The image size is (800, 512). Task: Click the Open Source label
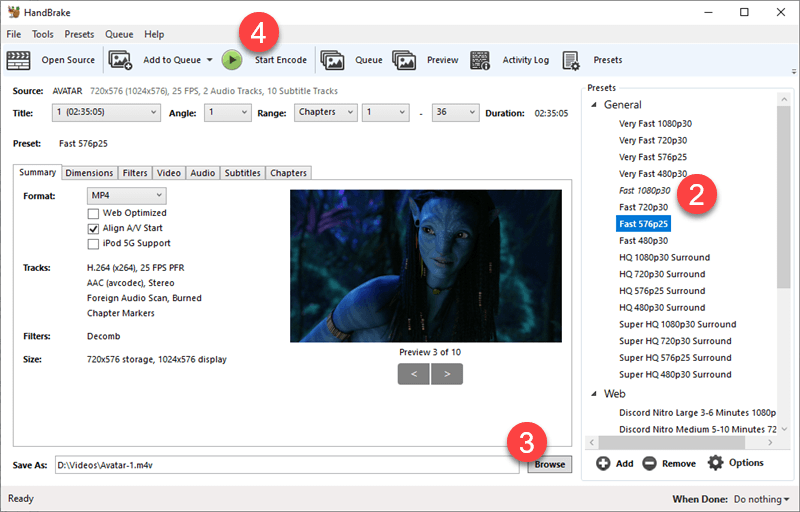68,60
